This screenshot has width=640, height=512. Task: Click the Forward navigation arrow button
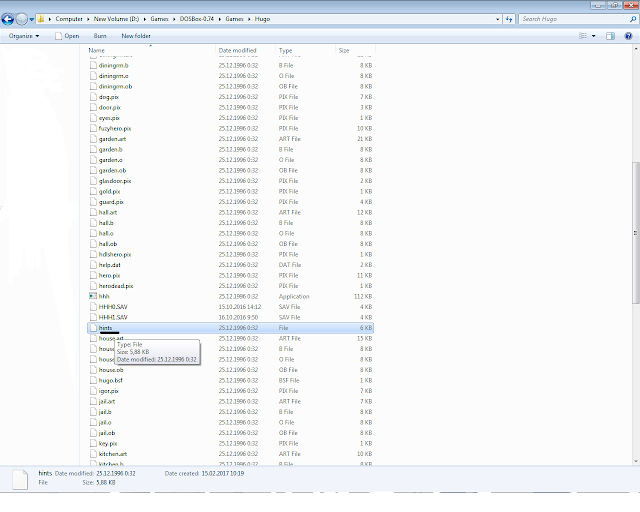coord(22,19)
